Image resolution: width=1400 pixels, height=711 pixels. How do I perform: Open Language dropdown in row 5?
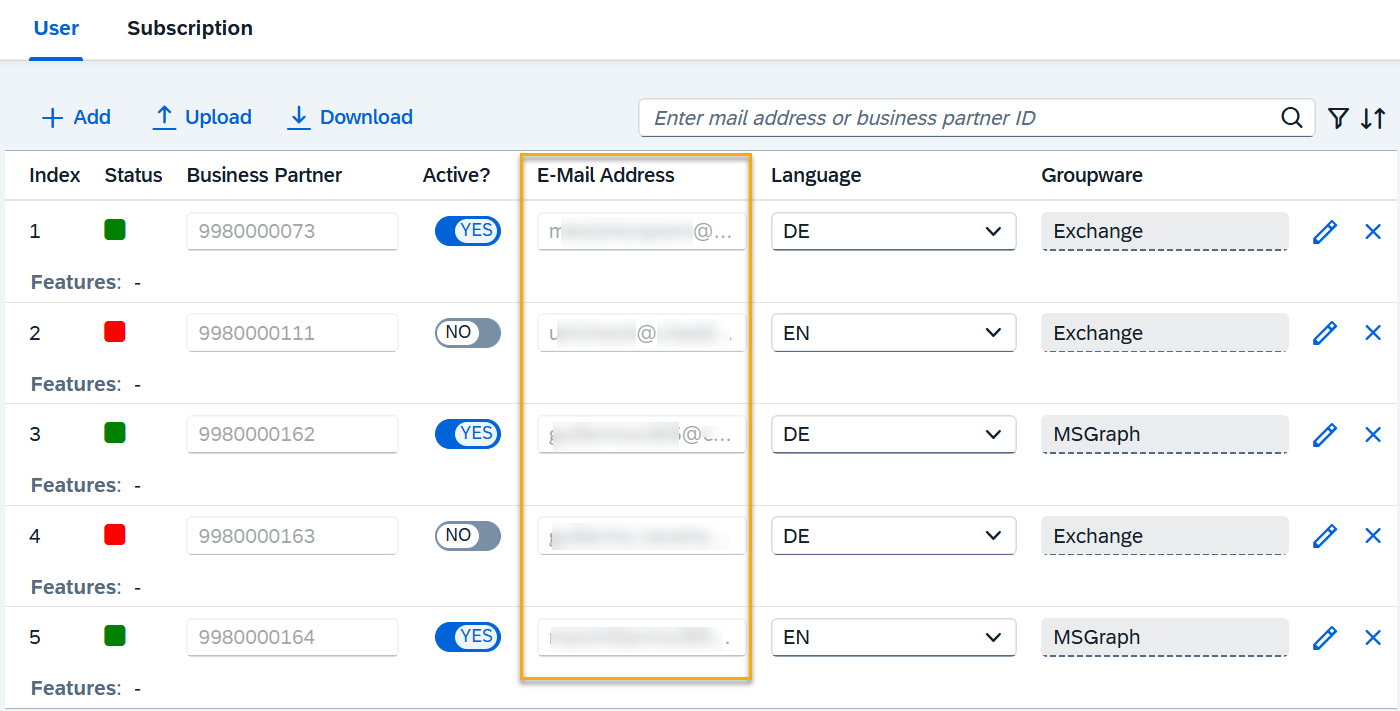click(x=893, y=637)
